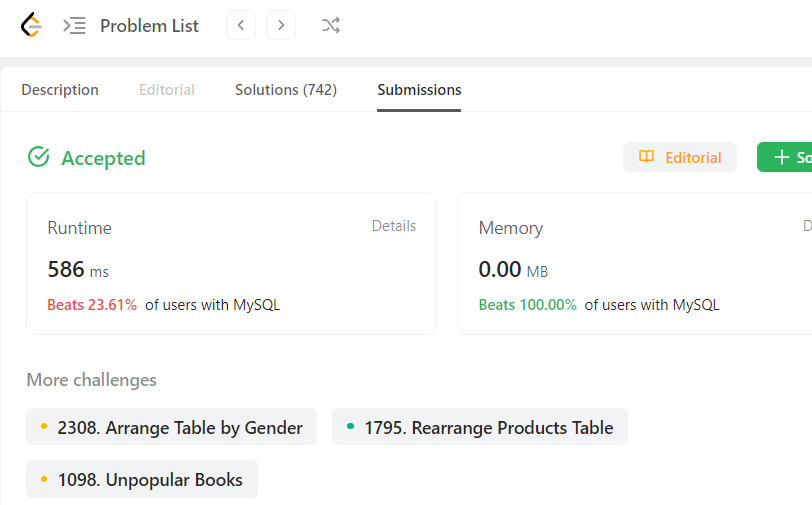Viewport: 812px width, 505px height.
Task: Go to the previous problem arrow
Action: tap(241, 25)
